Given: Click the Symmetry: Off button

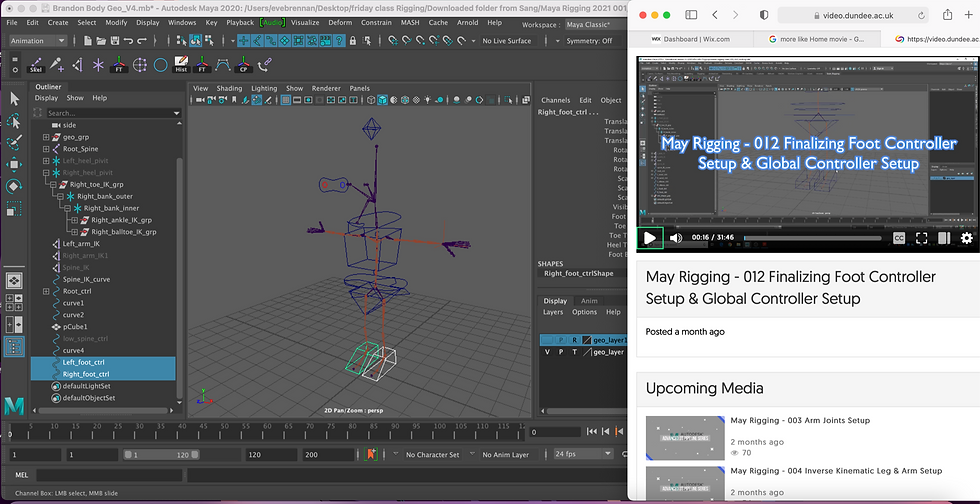Looking at the screenshot, I should 589,41.
